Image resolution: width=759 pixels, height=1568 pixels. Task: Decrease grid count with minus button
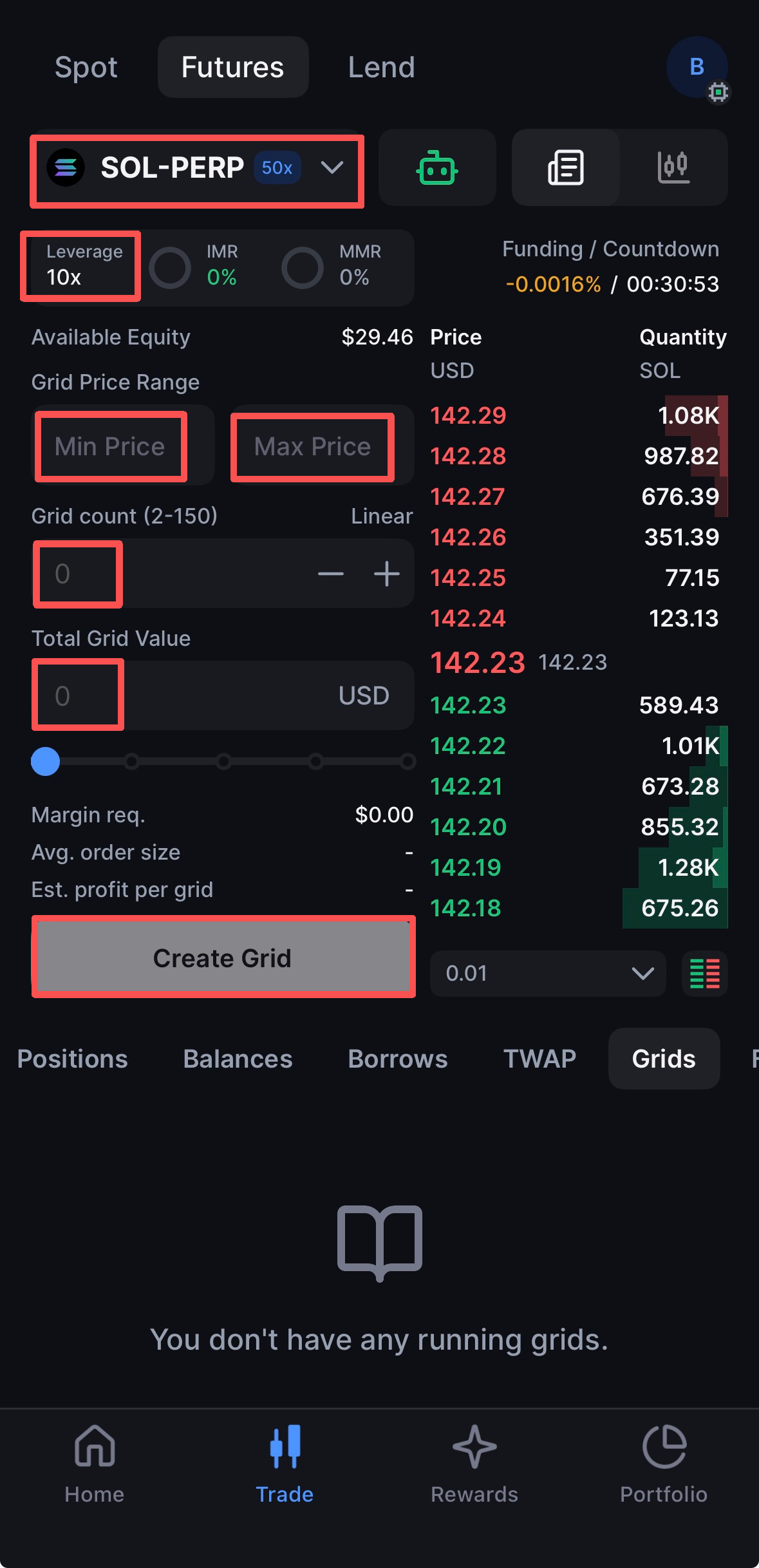331,574
